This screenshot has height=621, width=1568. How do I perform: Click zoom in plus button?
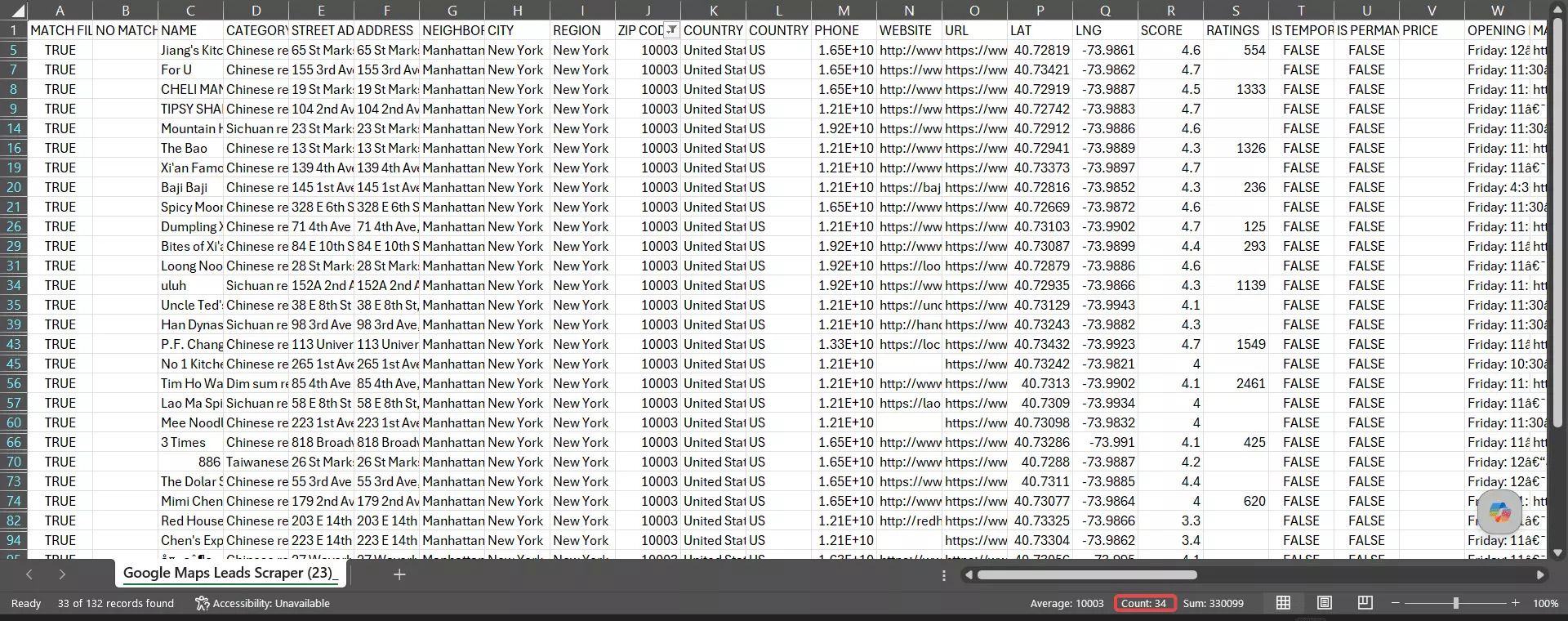point(1516,603)
